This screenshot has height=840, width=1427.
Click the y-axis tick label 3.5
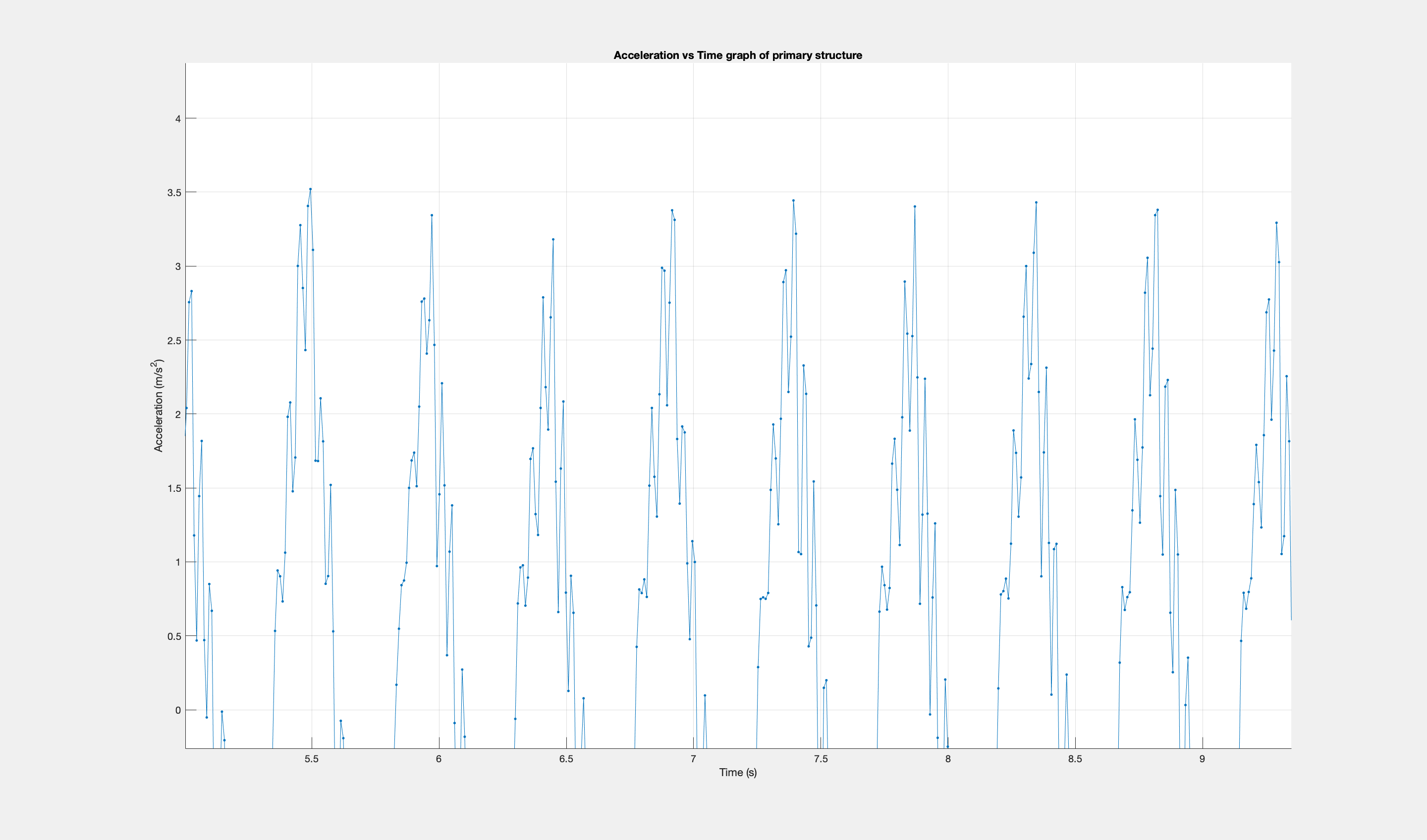pyautogui.click(x=174, y=193)
